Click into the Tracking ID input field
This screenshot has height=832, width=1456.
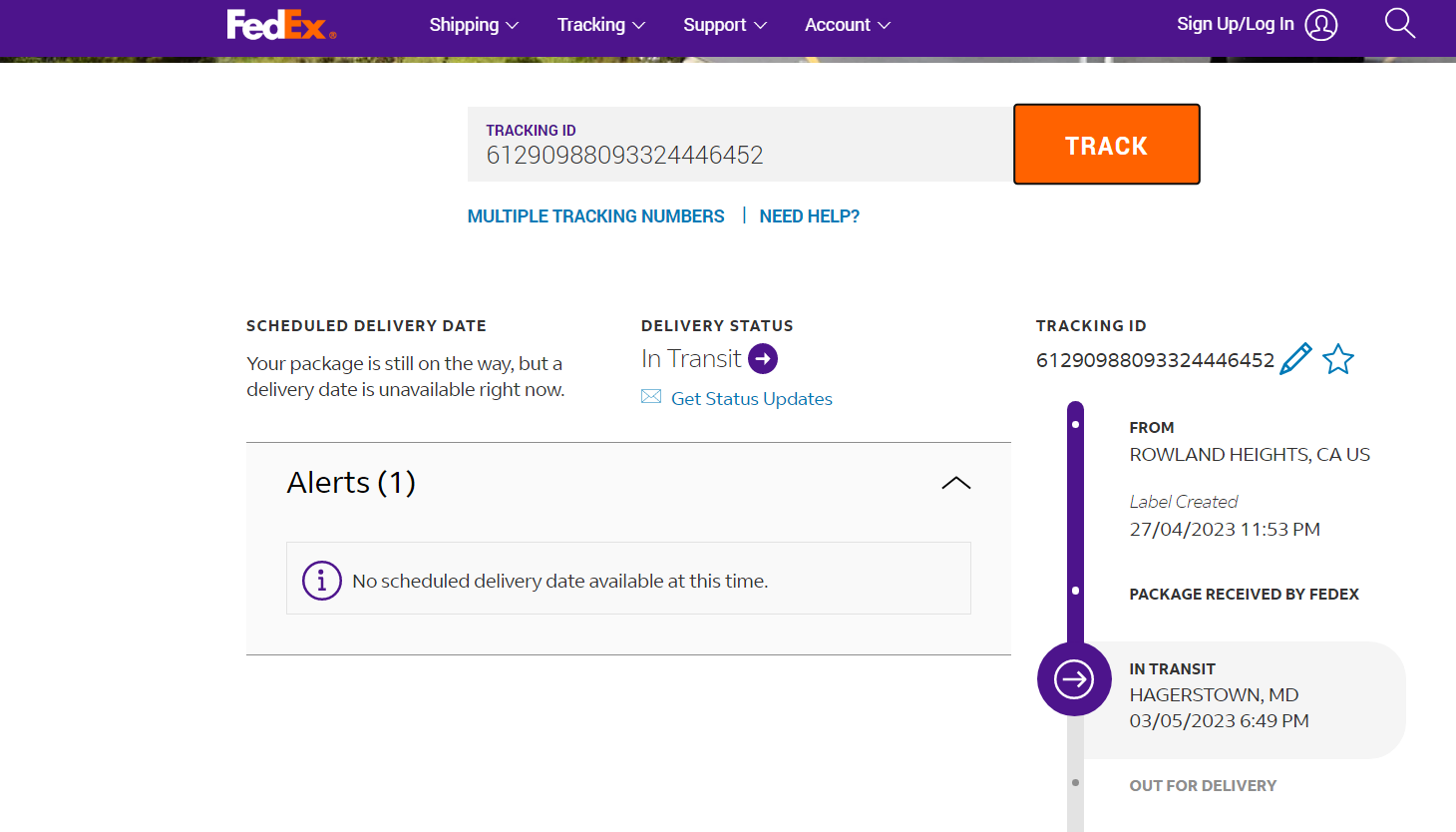pyautogui.click(x=738, y=155)
